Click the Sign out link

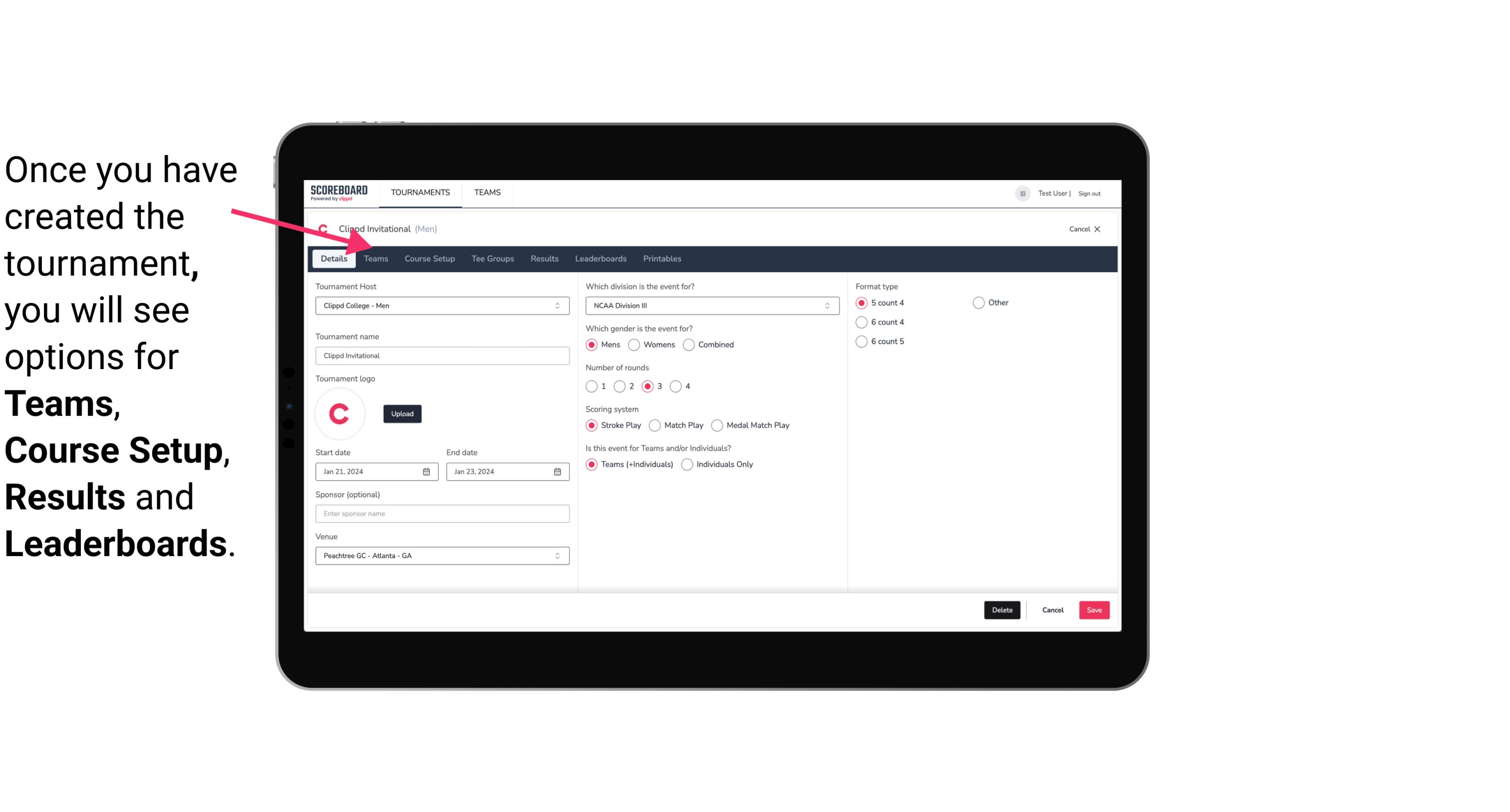pyautogui.click(x=1091, y=193)
